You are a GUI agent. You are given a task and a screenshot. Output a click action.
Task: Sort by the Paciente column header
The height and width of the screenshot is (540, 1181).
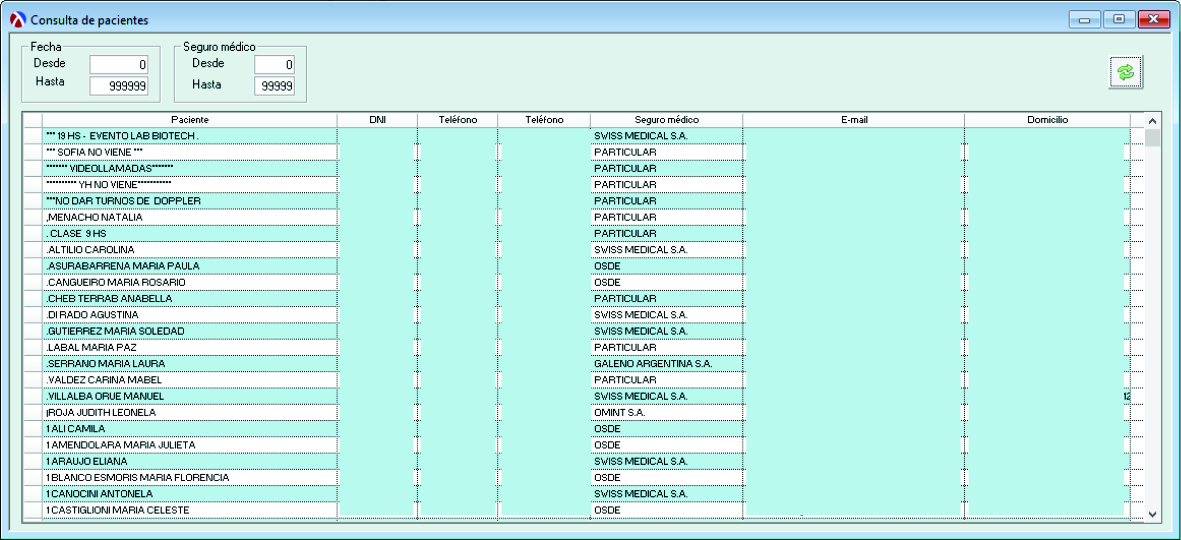tap(190, 120)
